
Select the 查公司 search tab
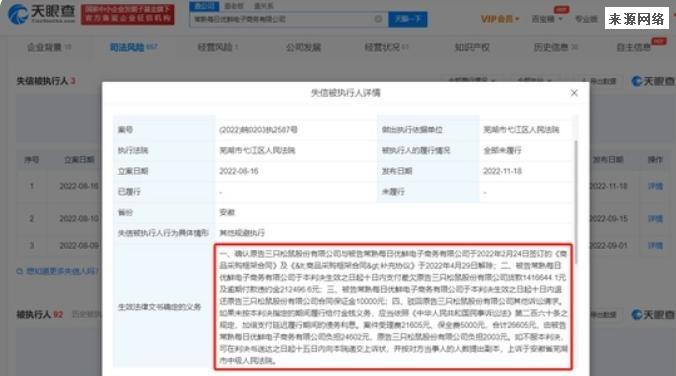click(x=204, y=6)
